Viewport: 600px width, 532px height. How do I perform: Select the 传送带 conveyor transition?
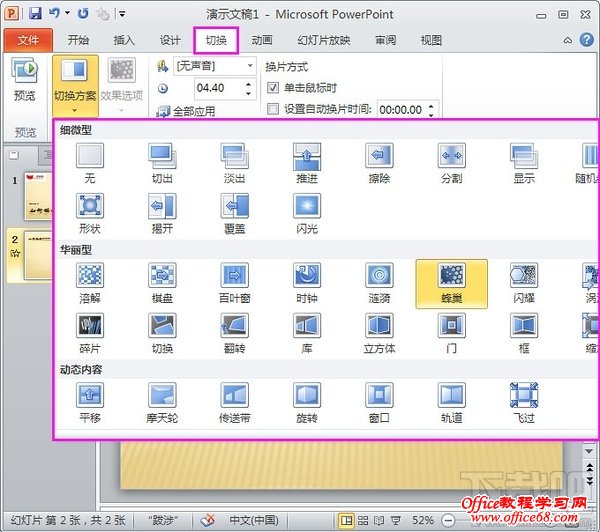tap(234, 403)
